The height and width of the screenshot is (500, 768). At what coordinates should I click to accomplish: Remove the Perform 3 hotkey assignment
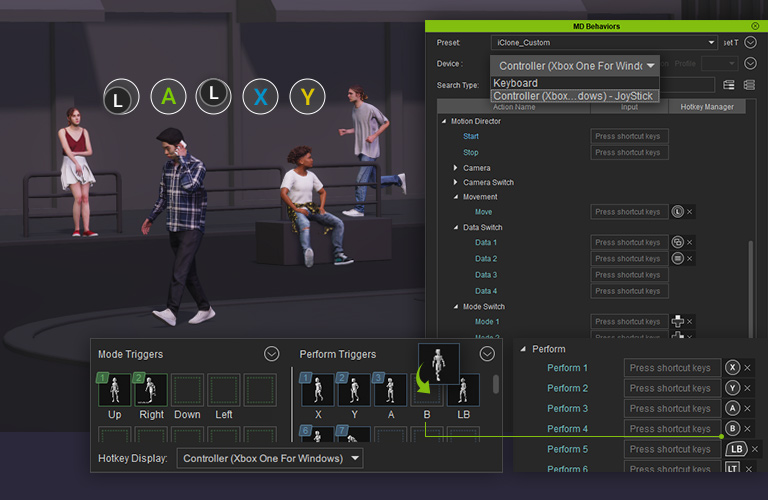coord(748,409)
